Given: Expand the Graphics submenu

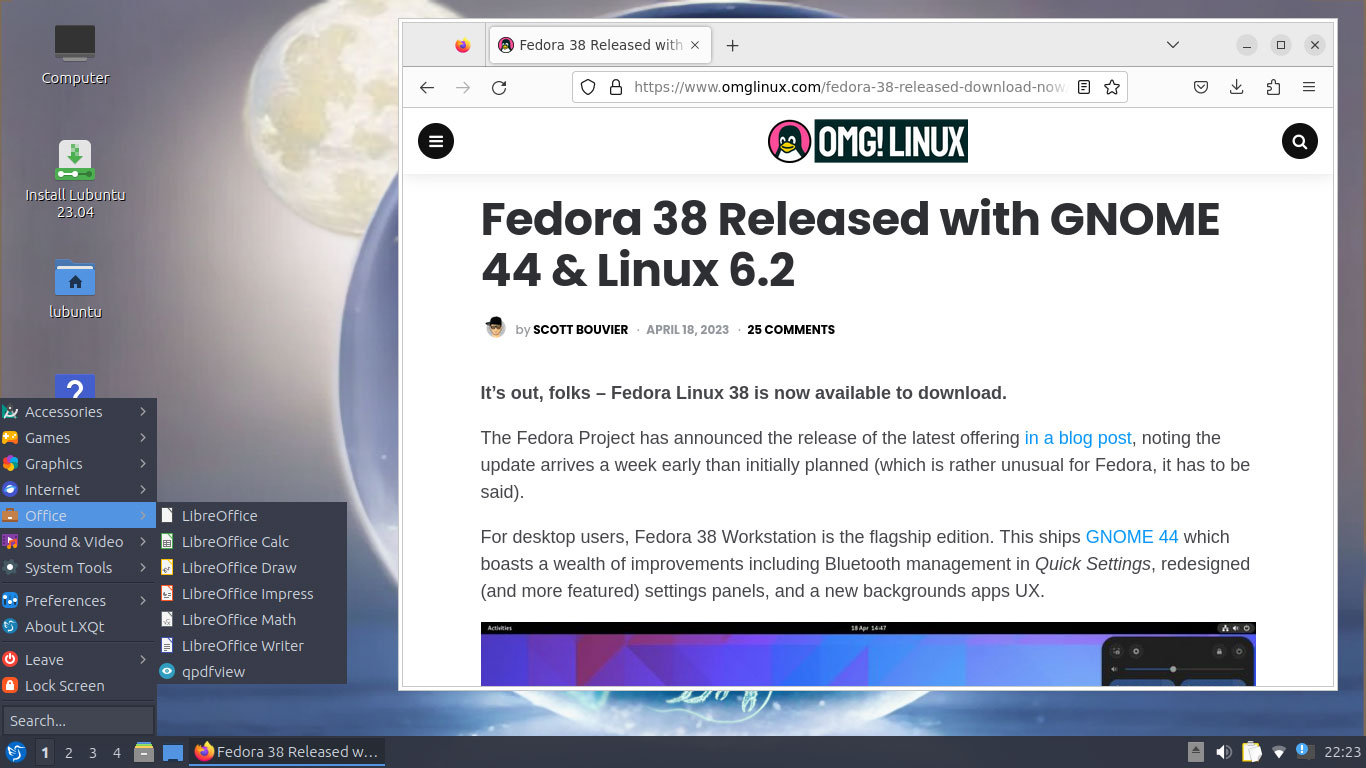Looking at the screenshot, I should 78,464.
